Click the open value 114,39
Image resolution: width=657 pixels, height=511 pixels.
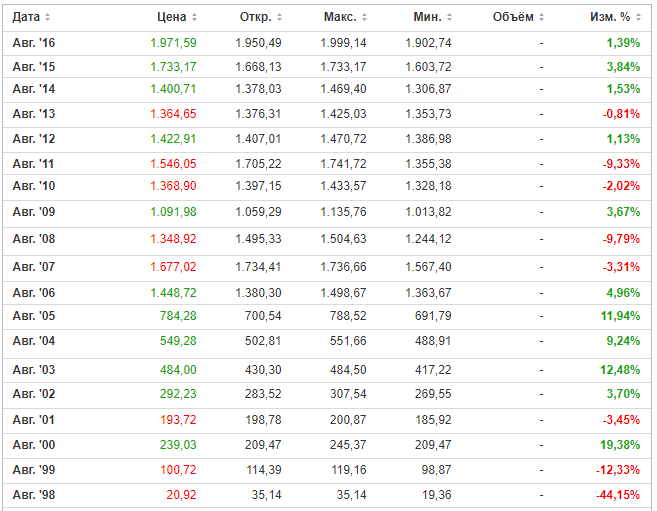coord(264,470)
